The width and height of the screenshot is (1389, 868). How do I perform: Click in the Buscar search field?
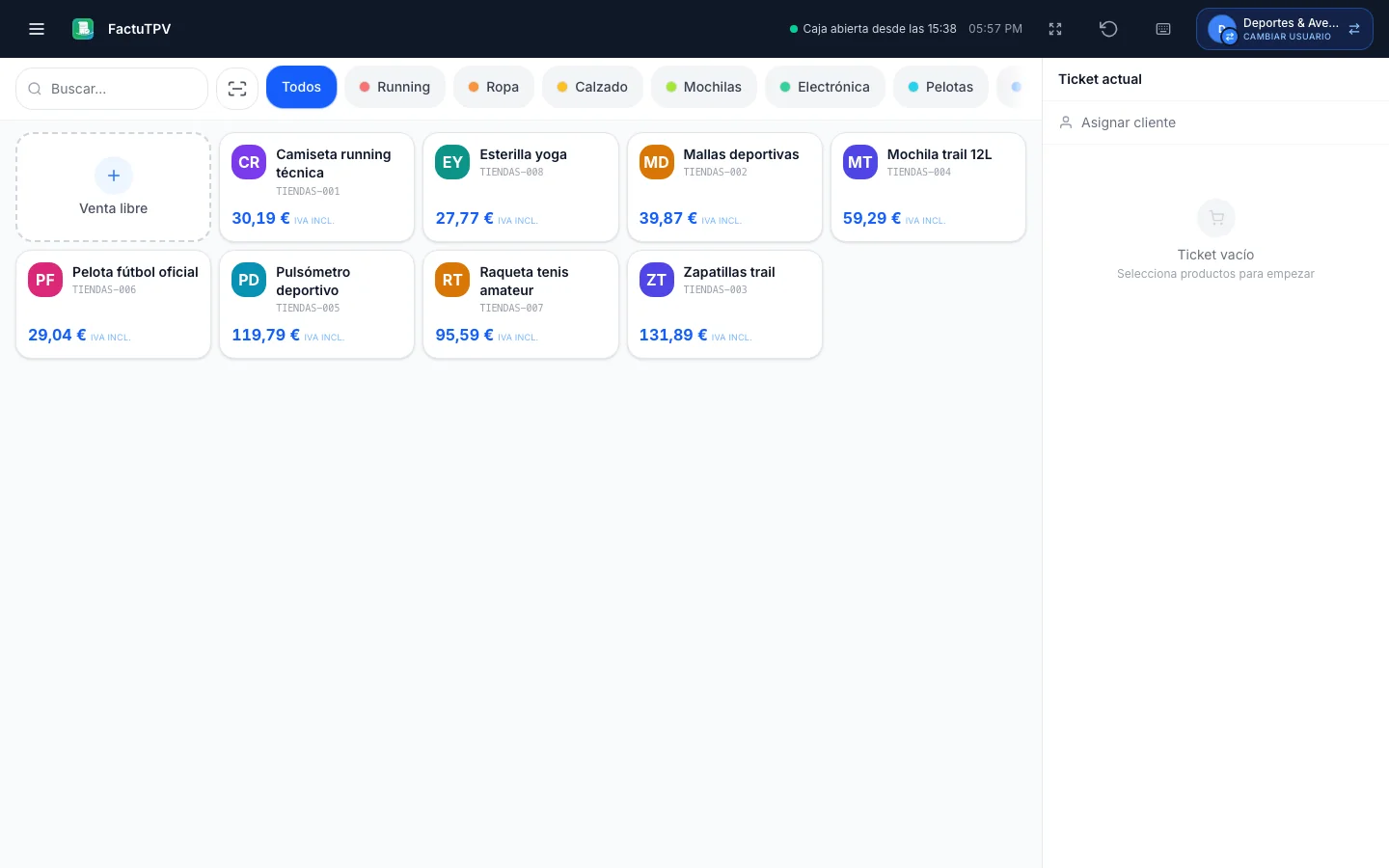112,89
